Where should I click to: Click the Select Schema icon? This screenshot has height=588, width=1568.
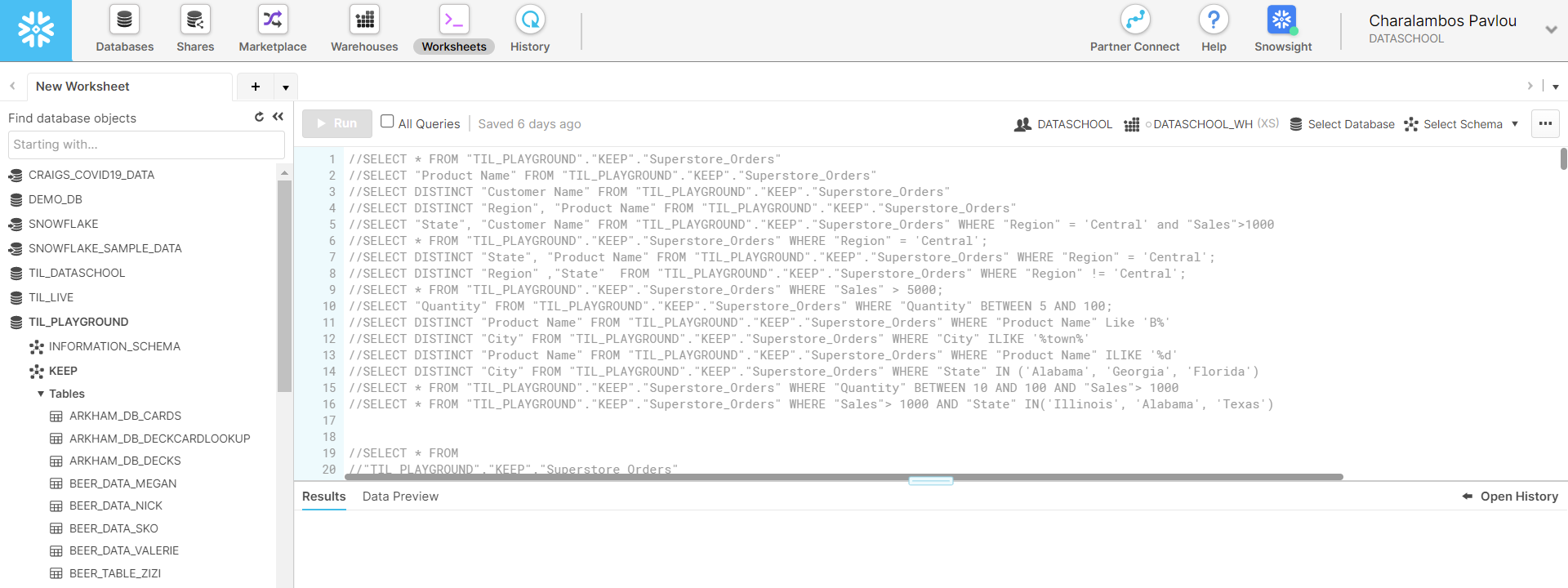tap(1411, 124)
